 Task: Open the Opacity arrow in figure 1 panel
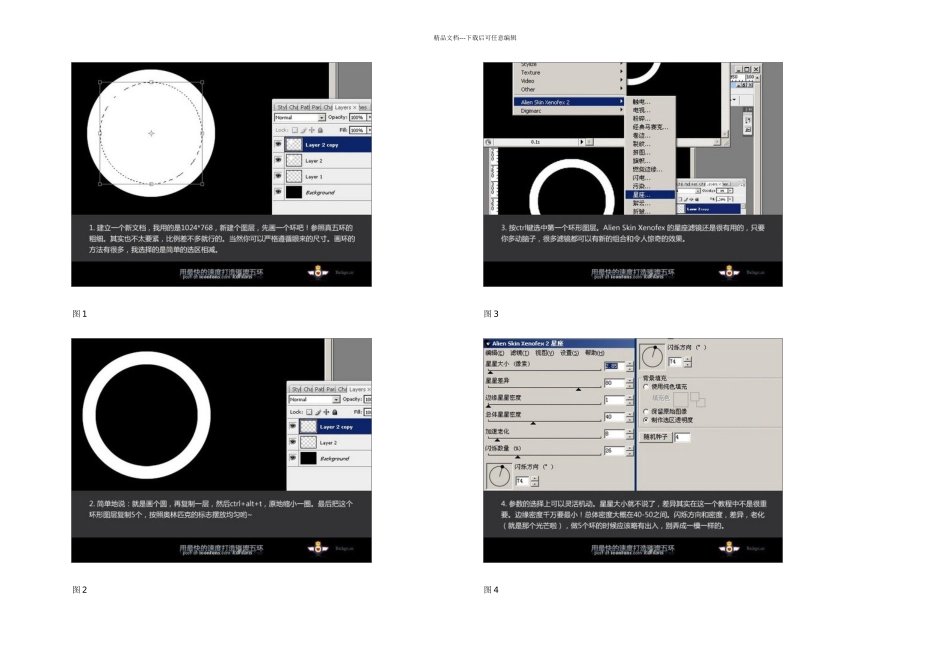369,118
